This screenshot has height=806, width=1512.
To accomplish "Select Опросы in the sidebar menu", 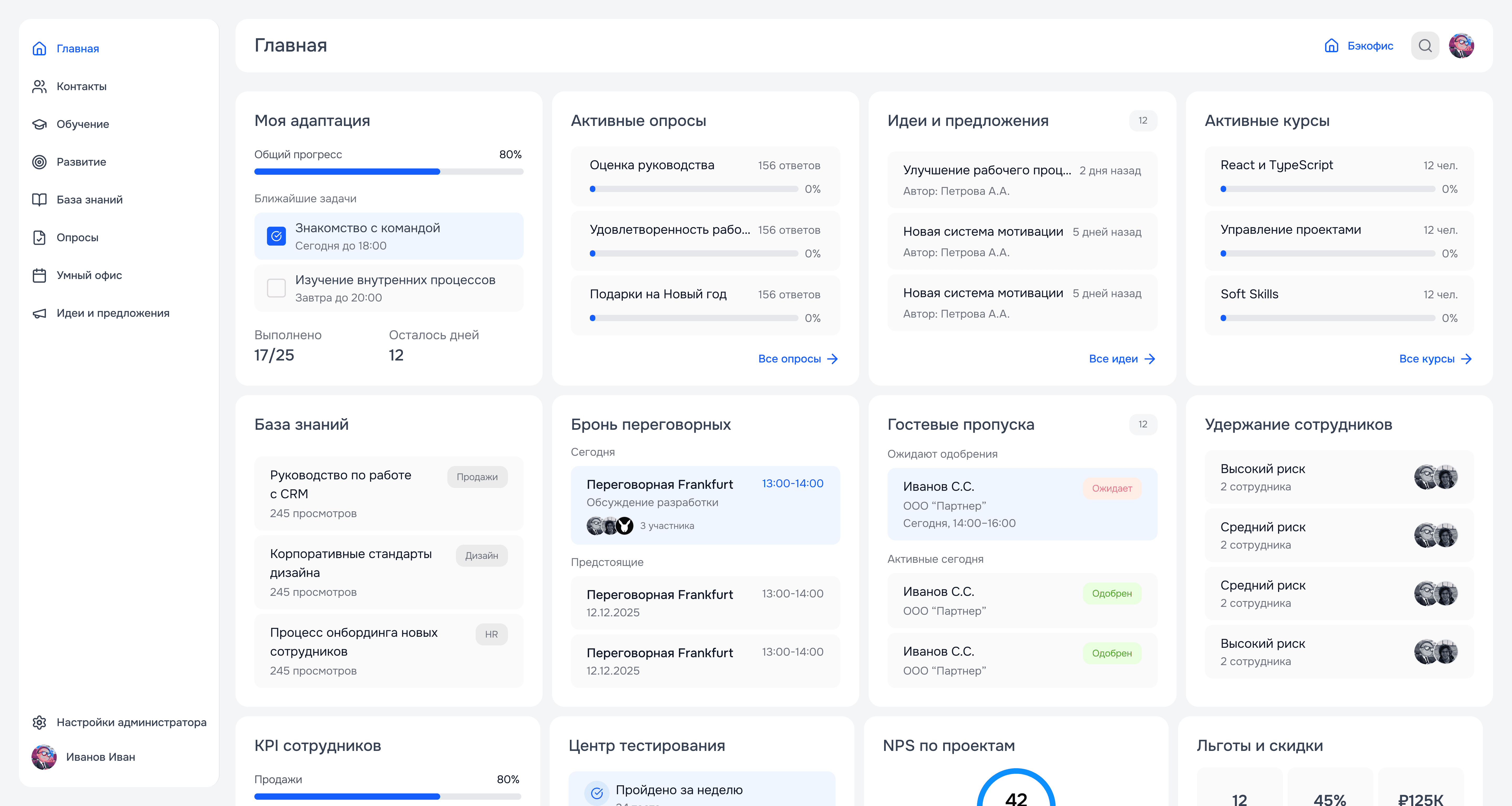I will (x=77, y=238).
